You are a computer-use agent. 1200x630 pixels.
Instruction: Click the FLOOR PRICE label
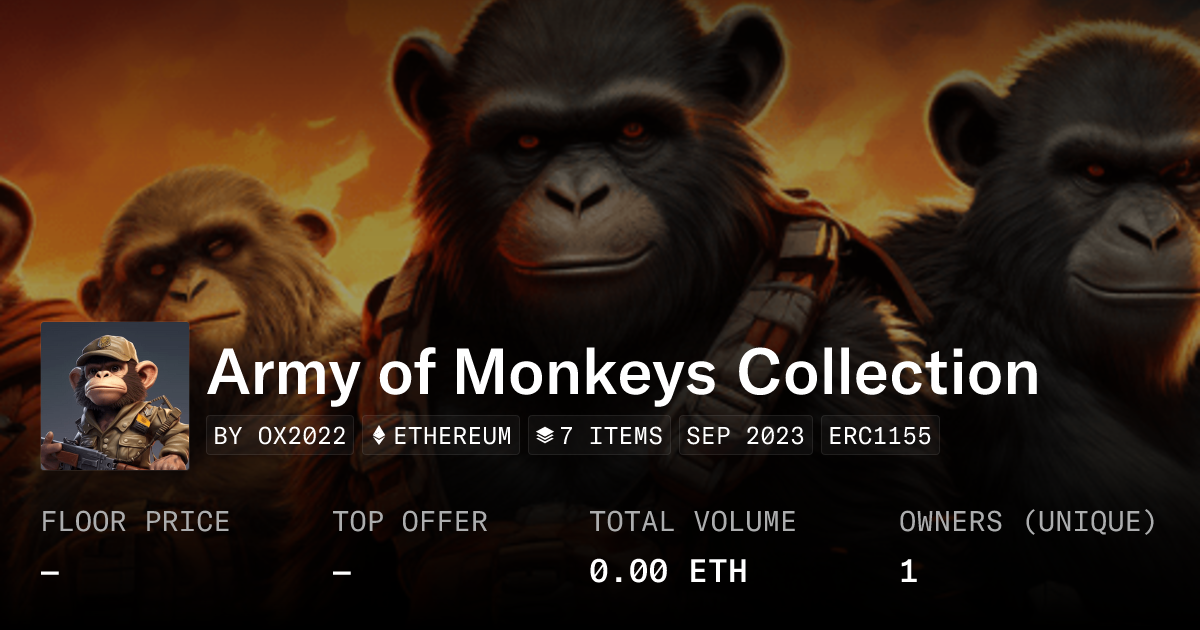point(135,522)
